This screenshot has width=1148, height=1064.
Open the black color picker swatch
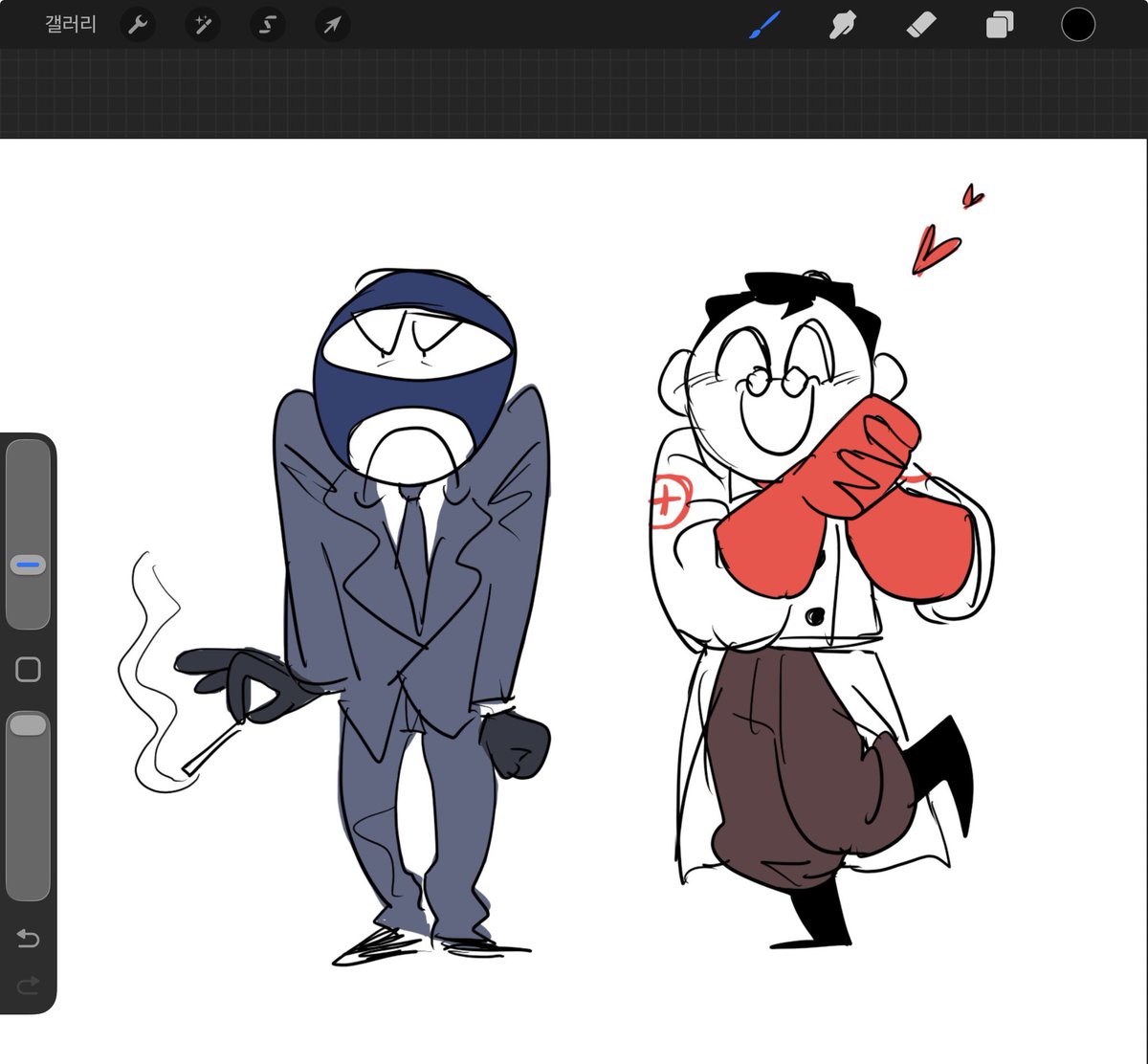1078,25
